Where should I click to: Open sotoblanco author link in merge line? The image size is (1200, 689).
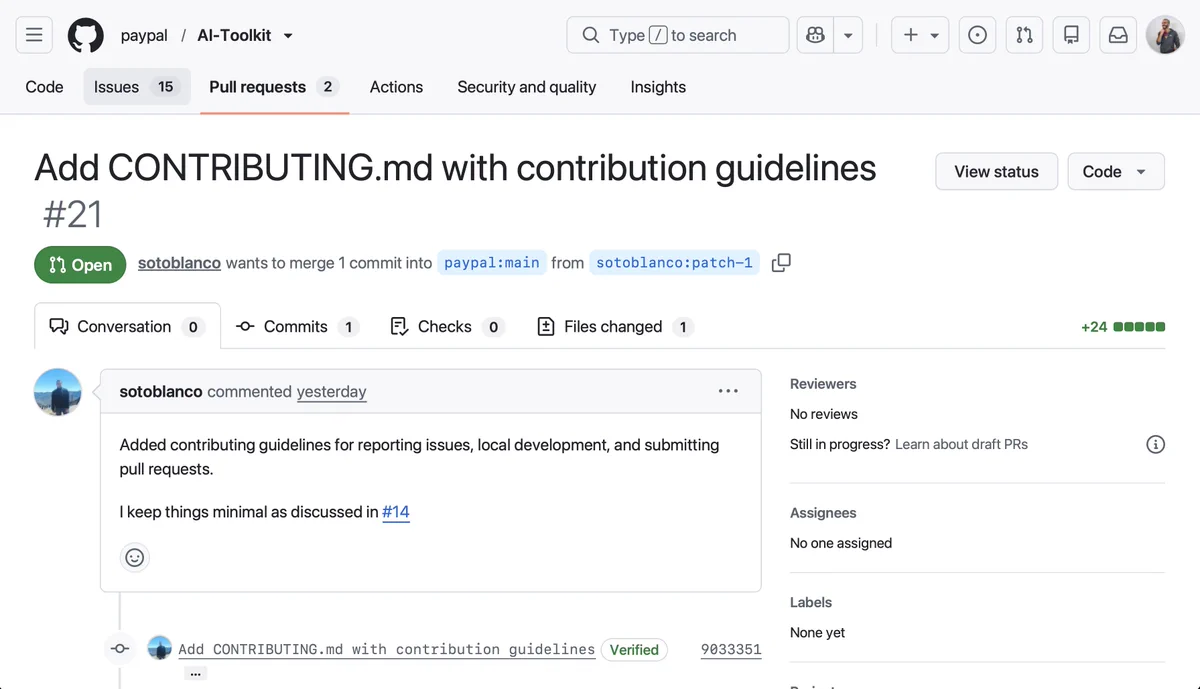tap(179, 263)
